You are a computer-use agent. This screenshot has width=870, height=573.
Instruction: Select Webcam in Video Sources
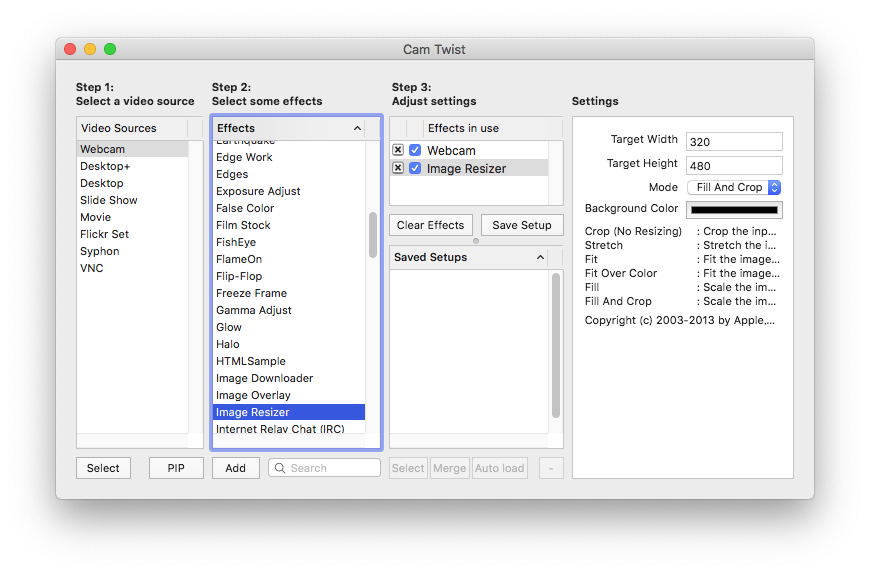coord(133,149)
